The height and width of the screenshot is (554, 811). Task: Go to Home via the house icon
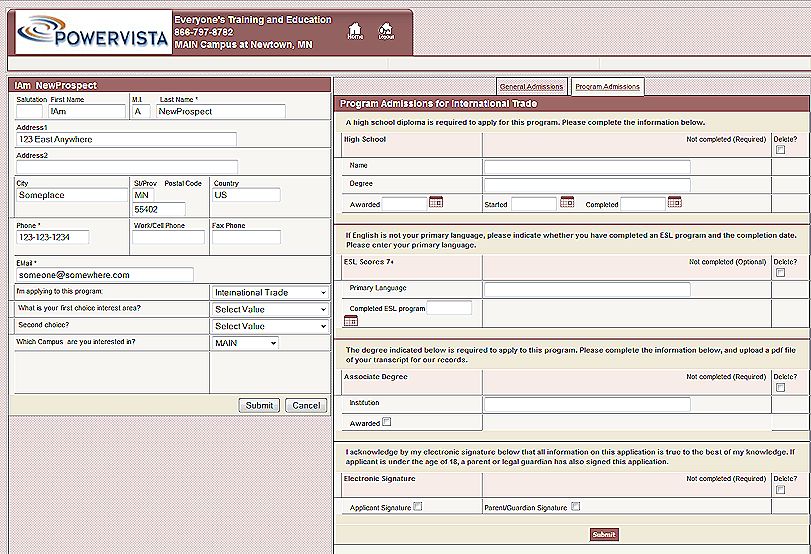pyautogui.click(x=355, y=31)
